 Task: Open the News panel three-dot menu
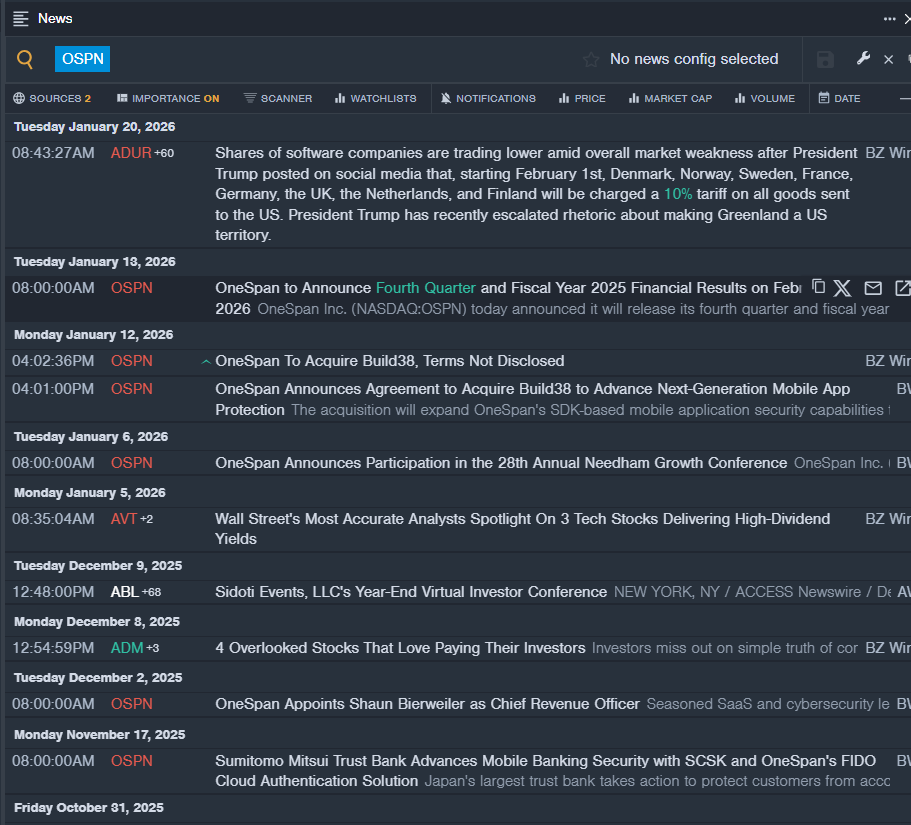(889, 19)
